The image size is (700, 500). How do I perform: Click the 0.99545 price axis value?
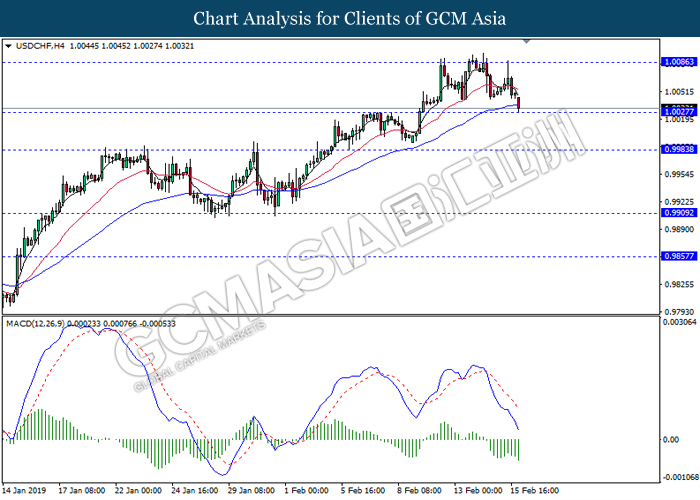[x=679, y=174]
